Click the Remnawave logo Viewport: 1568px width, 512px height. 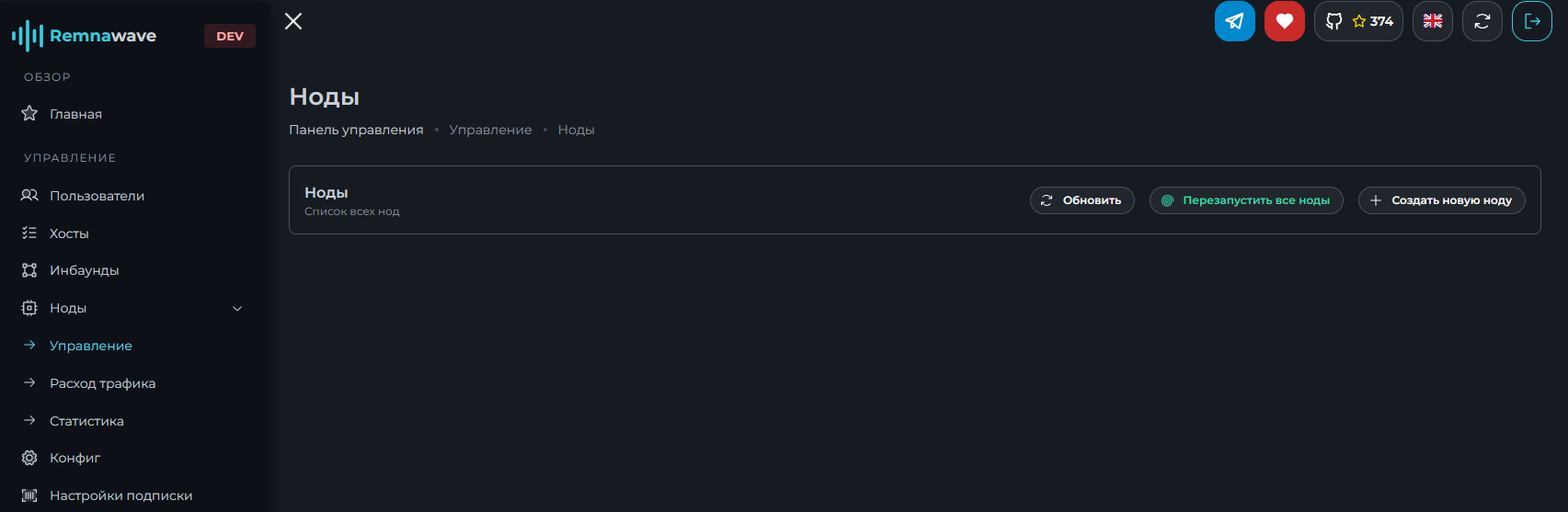(84, 36)
